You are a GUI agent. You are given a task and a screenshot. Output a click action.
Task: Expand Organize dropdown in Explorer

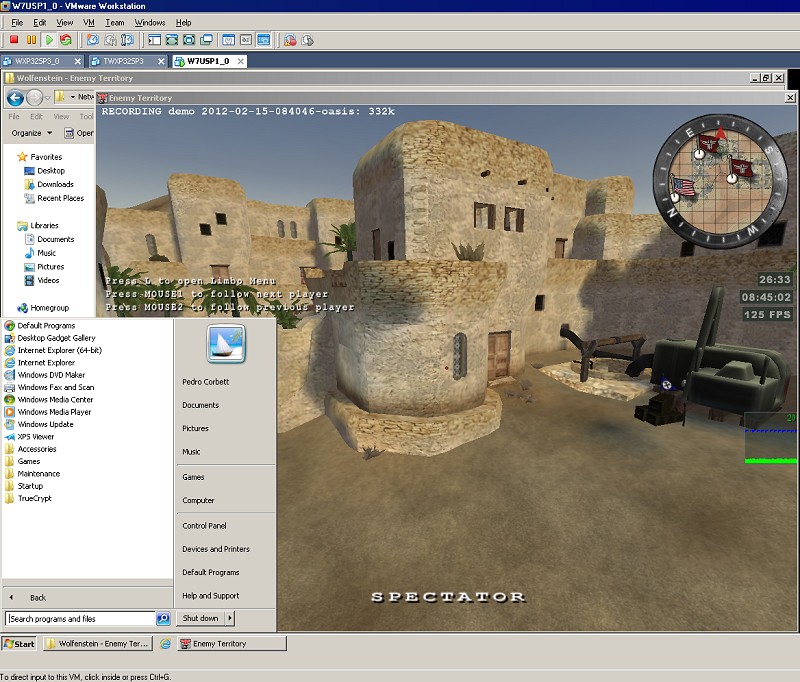pyautogui.click(x=32, y=133)
